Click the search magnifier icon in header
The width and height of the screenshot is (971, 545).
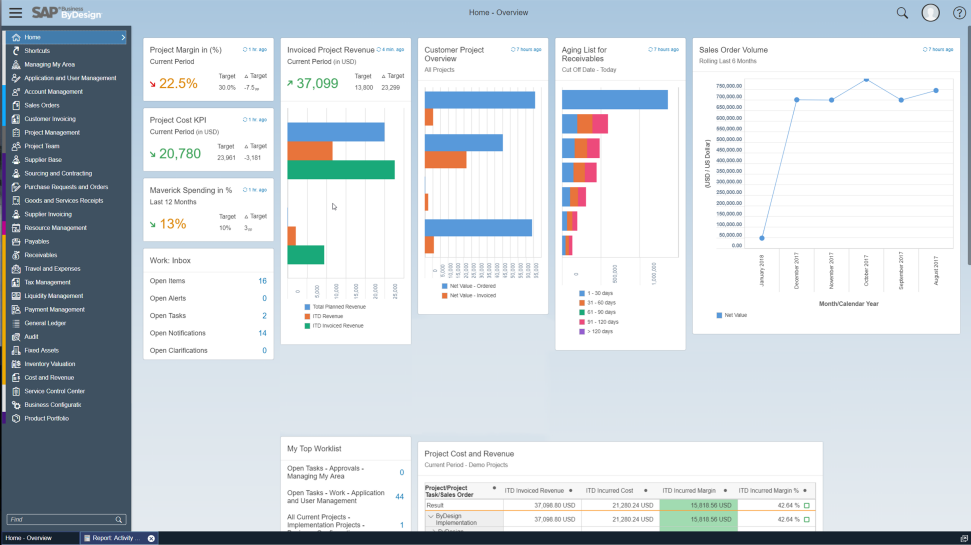click(x=902, y=13)
